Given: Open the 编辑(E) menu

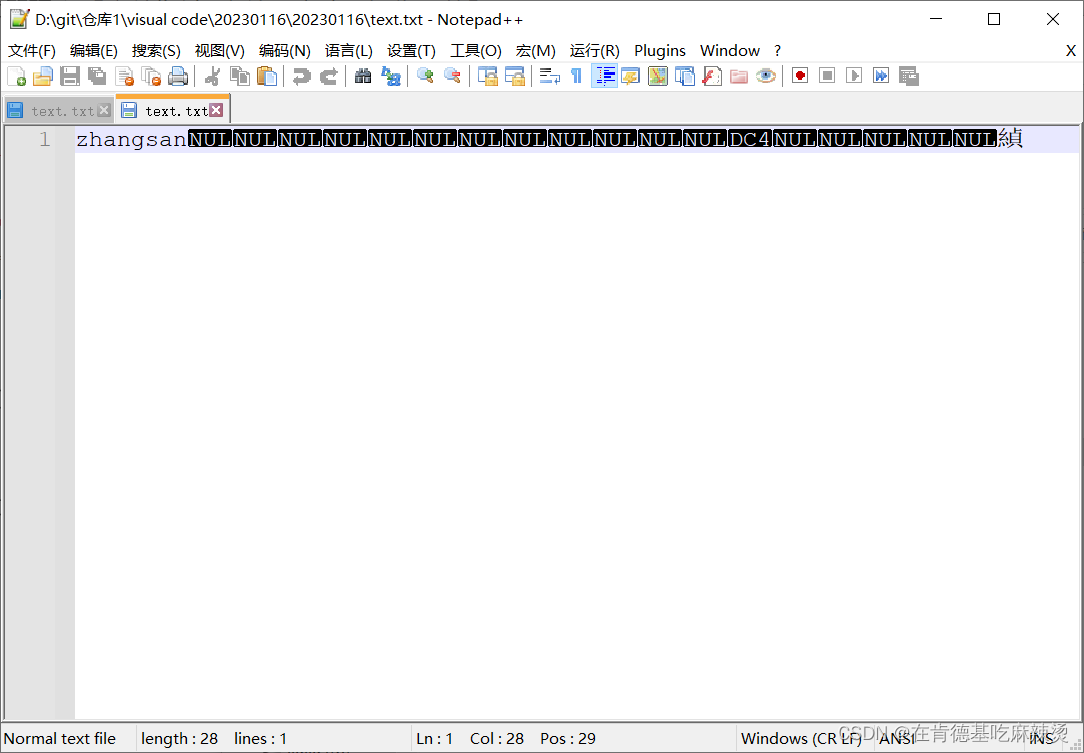Looking at the screenshot, I should click(x=94, y=50).
